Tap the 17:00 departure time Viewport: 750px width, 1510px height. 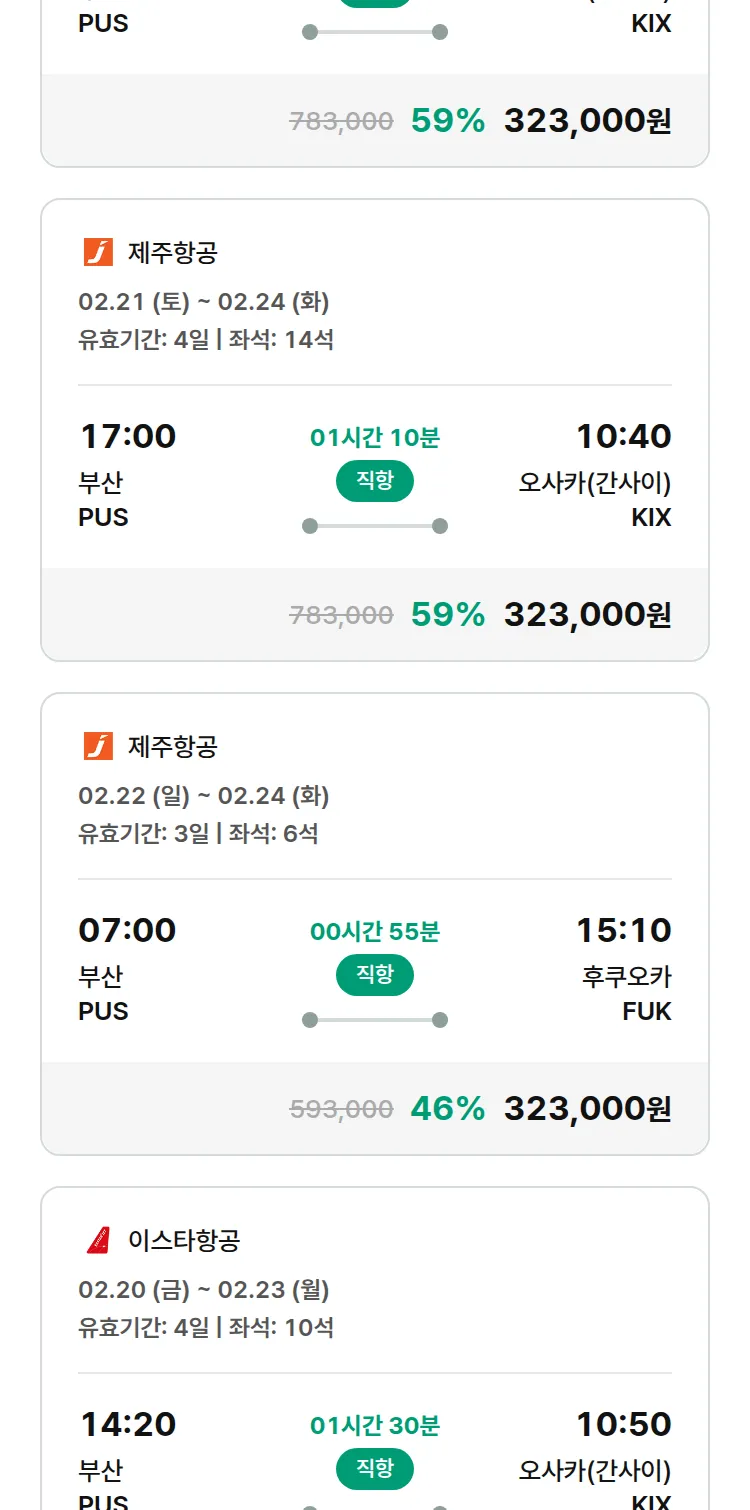click(127, 436)
